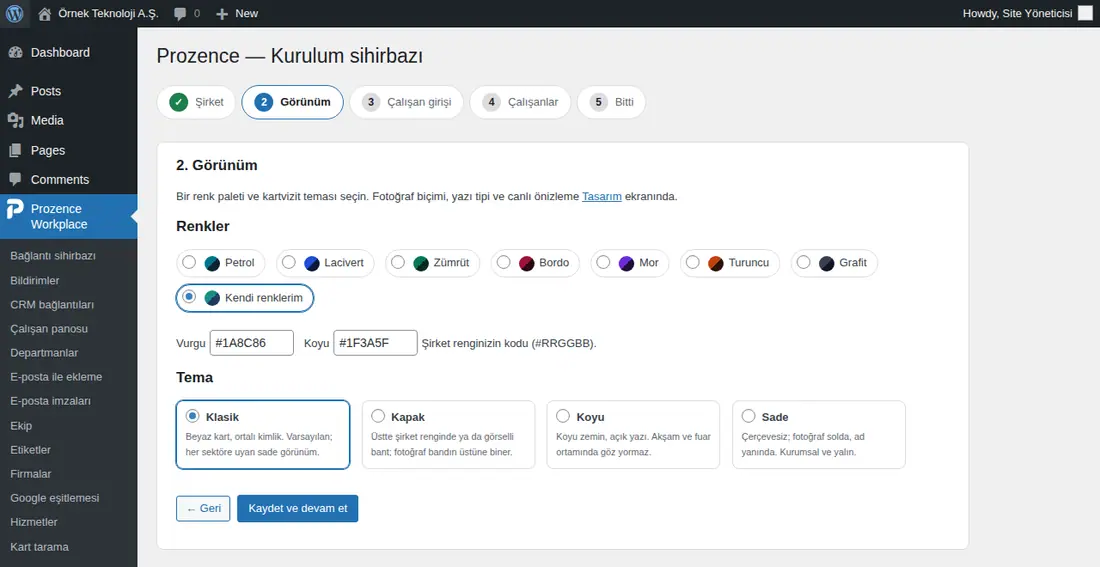Open Departmanlar submenu item
This screenshot has width=1100, height=567.
(x=44, y=353)
